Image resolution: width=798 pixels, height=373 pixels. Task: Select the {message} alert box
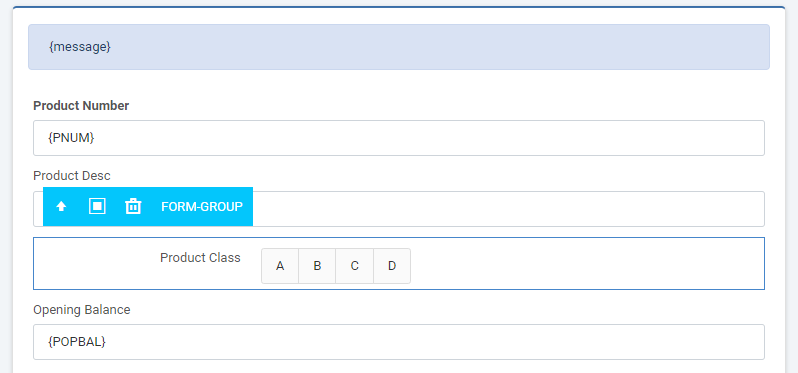[399, 47]
